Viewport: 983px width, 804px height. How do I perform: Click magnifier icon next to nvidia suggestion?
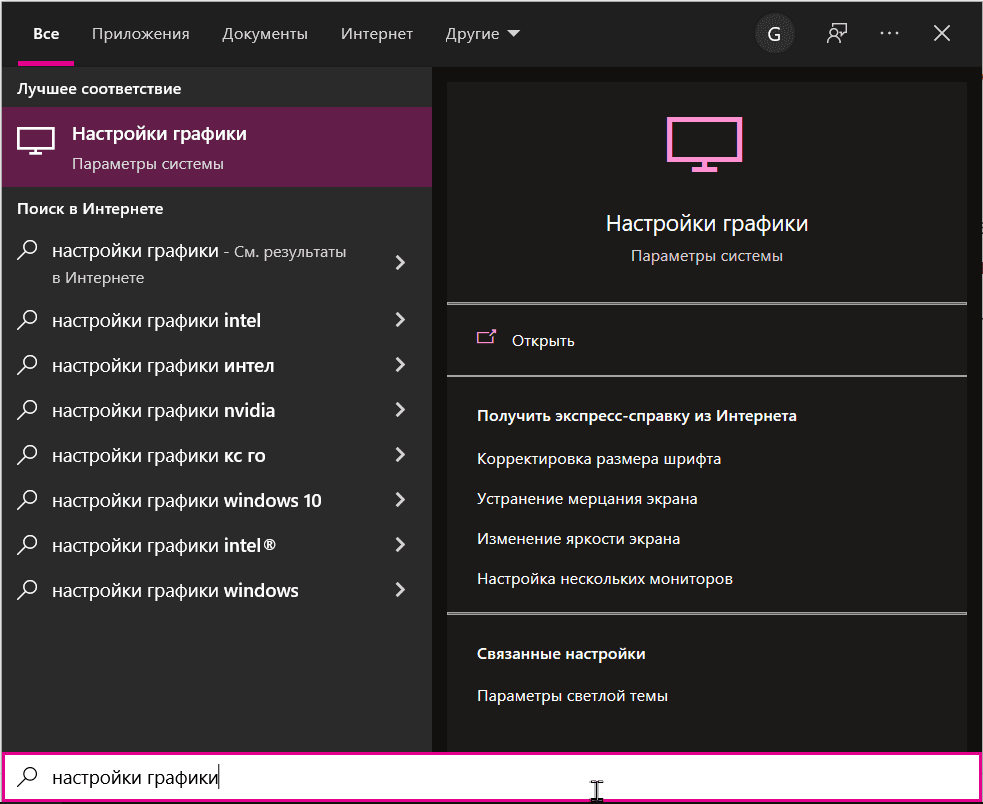click(x=29, y=410)
